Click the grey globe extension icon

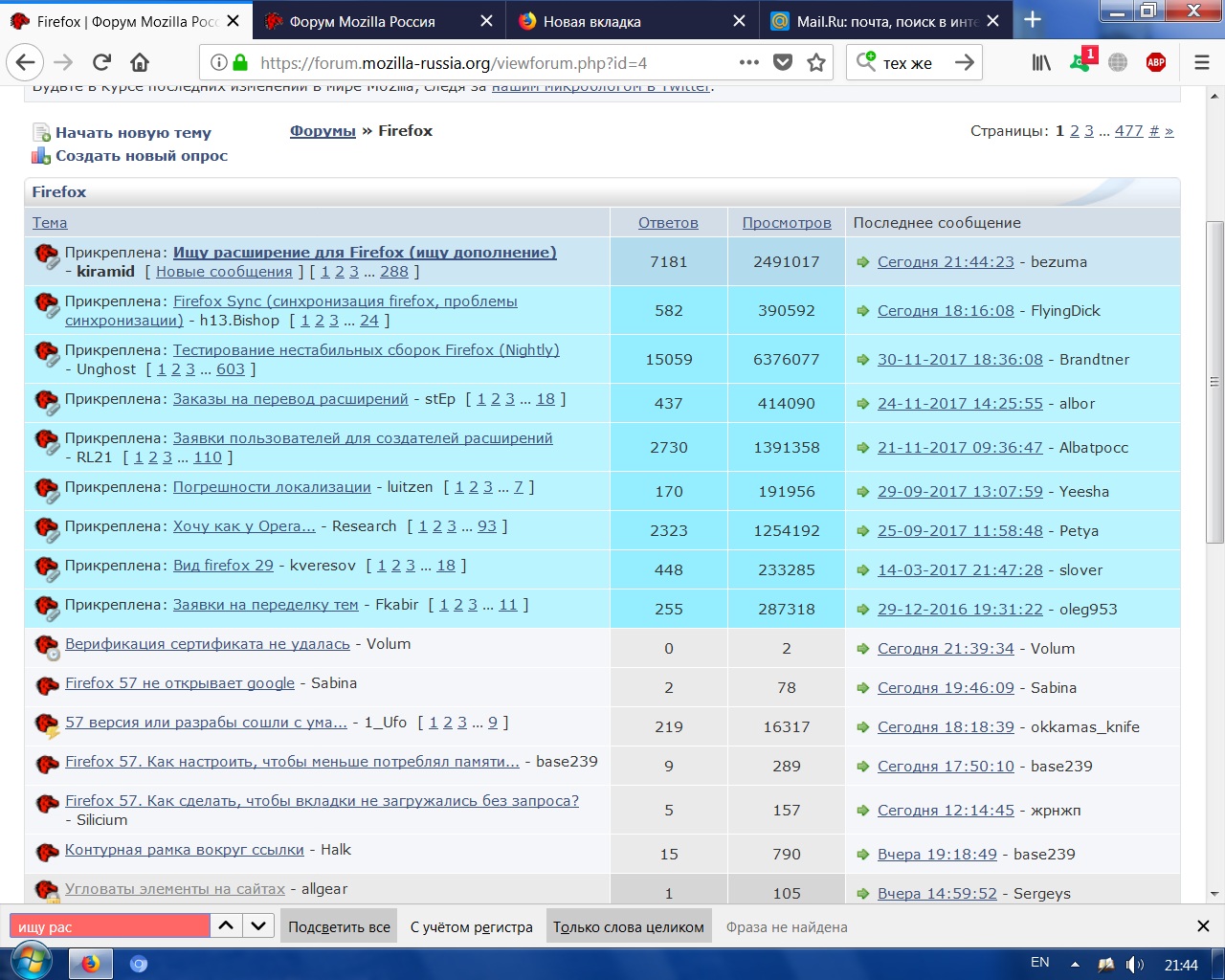[1118, 62]
